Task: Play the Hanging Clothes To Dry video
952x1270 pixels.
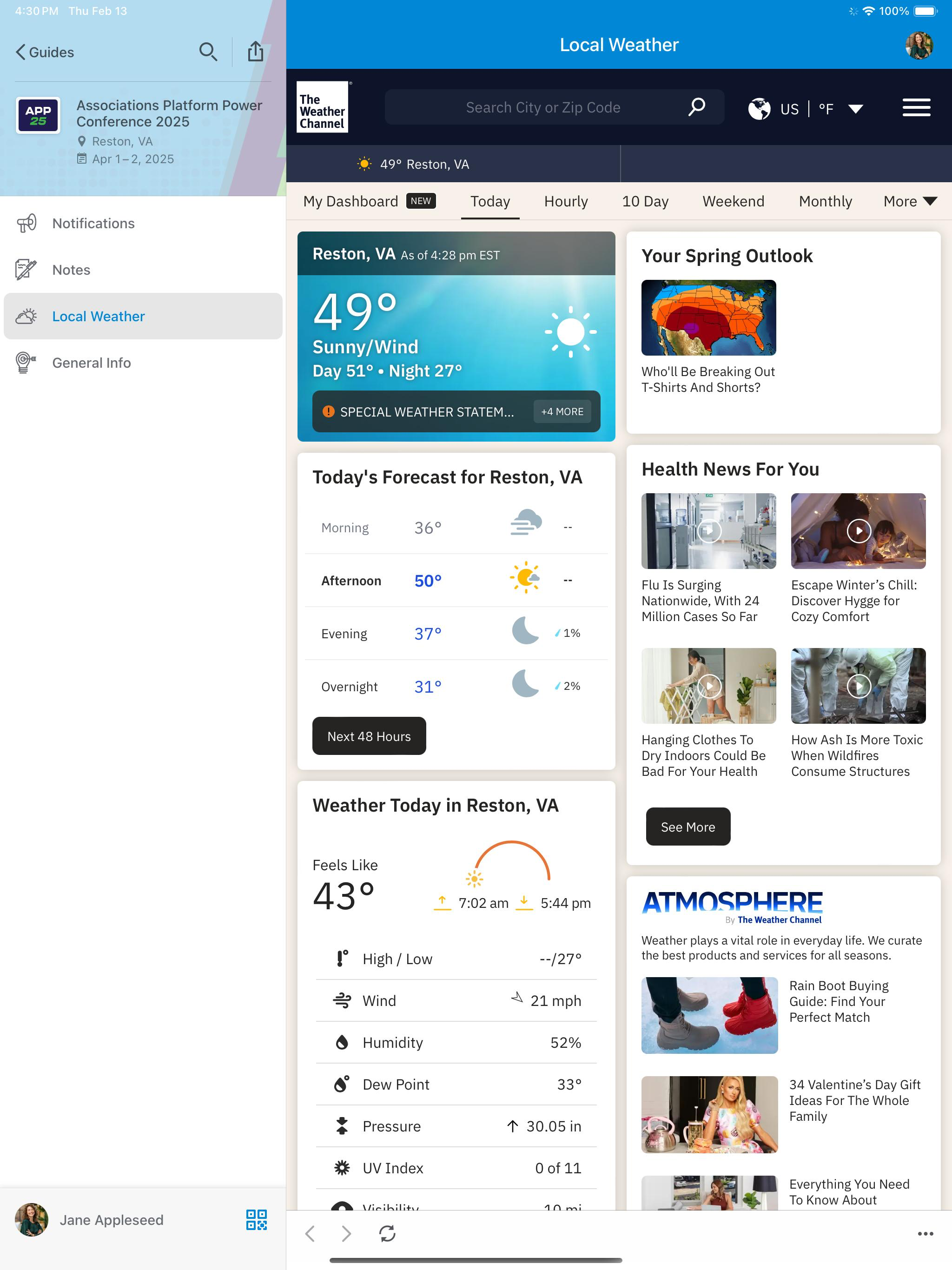Action: pos(709,686)
